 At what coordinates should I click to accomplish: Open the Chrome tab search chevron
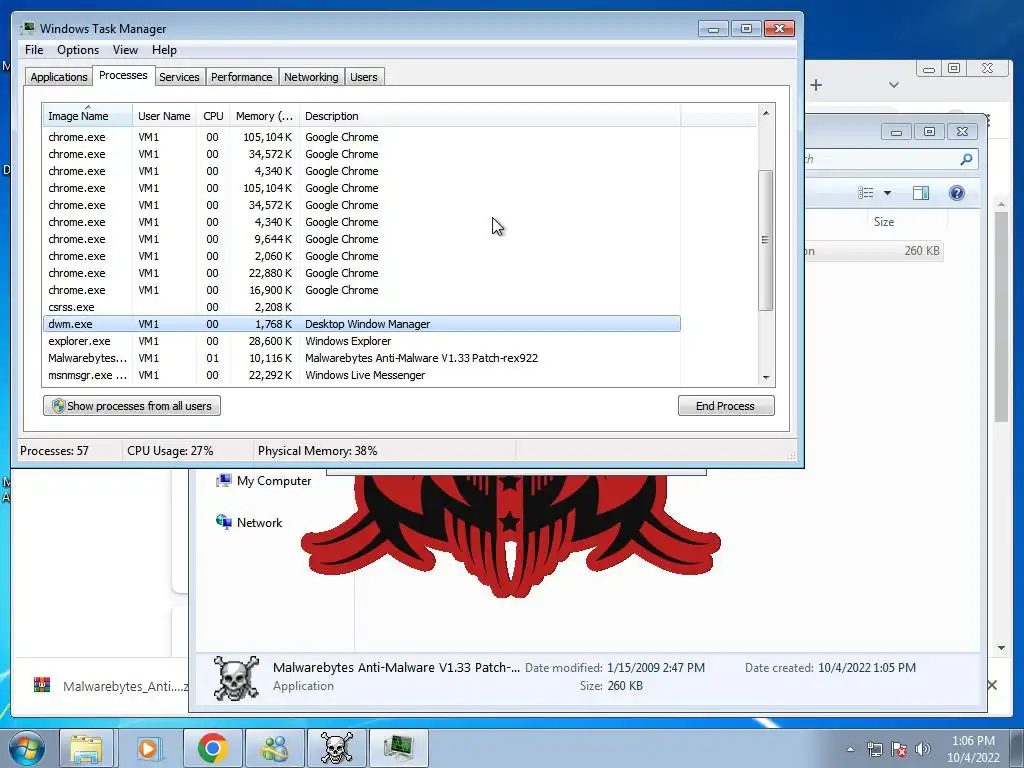[x=894, y=85]
